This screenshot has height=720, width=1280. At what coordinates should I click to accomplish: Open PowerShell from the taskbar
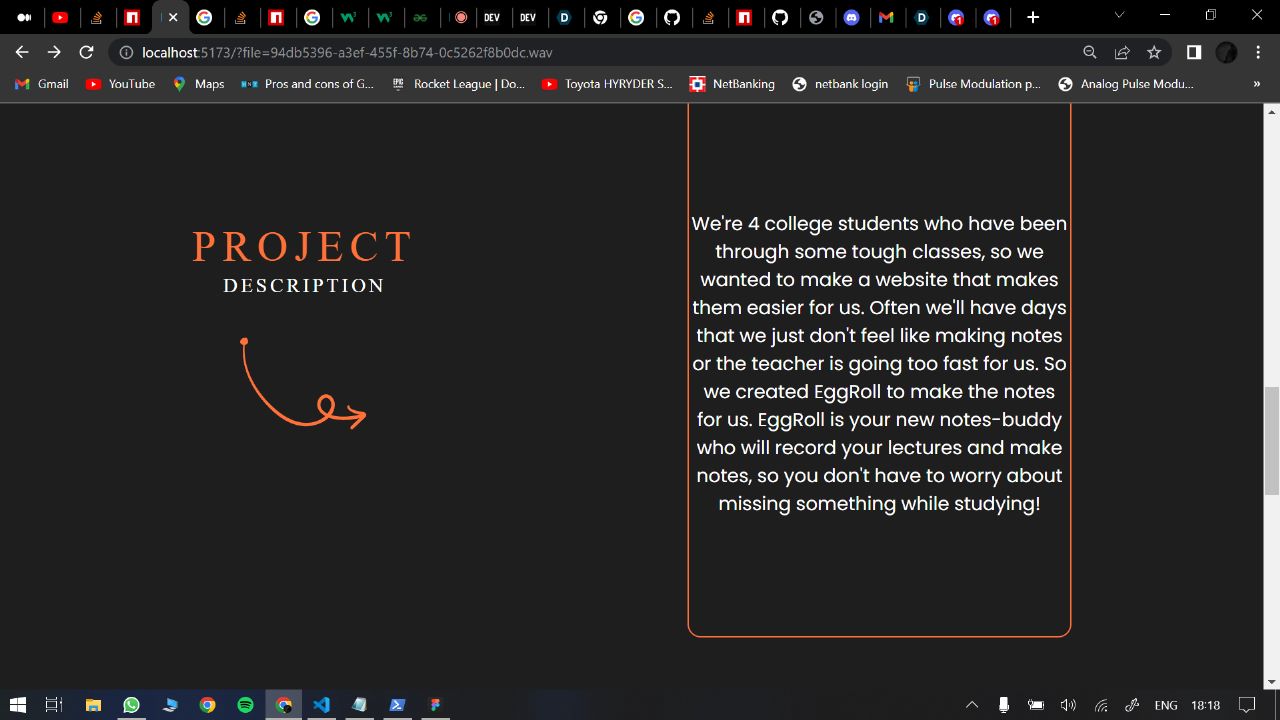pos(397,705)
